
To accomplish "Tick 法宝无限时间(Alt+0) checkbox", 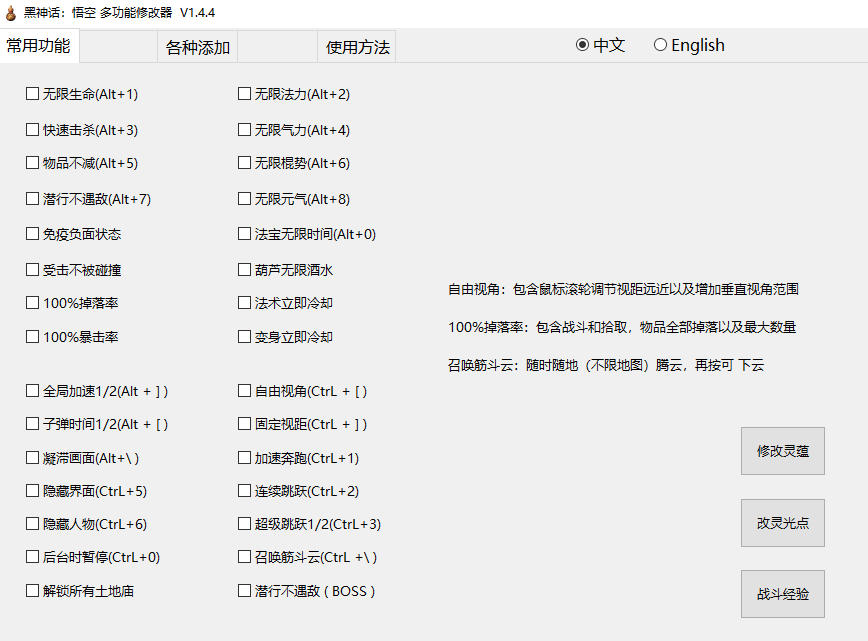I will pyautogui.click(x=244, y=234).
